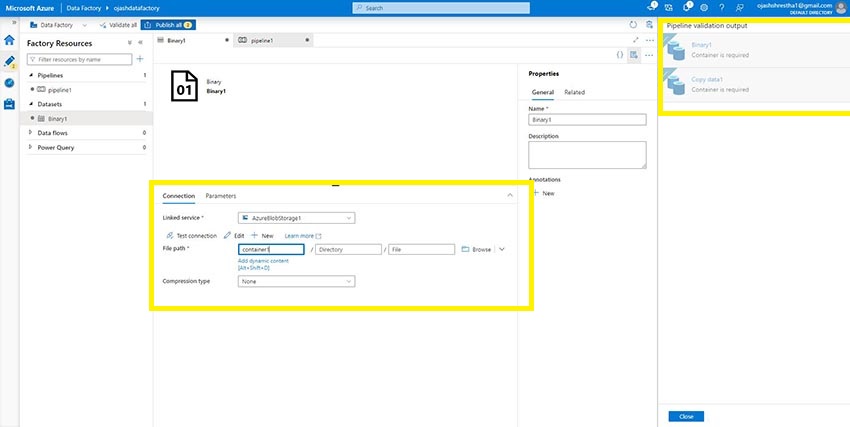850x427 pixels.
Task: Click the data flow debug icon beside refresh
Action: [x=649, y=25]
